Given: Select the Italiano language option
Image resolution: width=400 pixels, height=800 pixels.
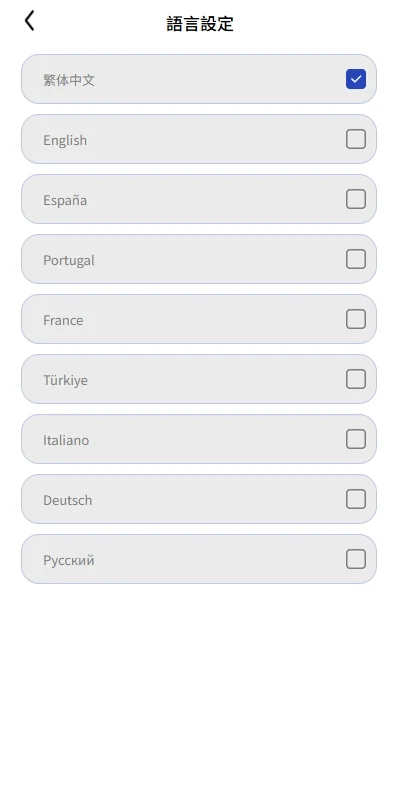Looking at the screenshot, I should (x=199, y=439).
